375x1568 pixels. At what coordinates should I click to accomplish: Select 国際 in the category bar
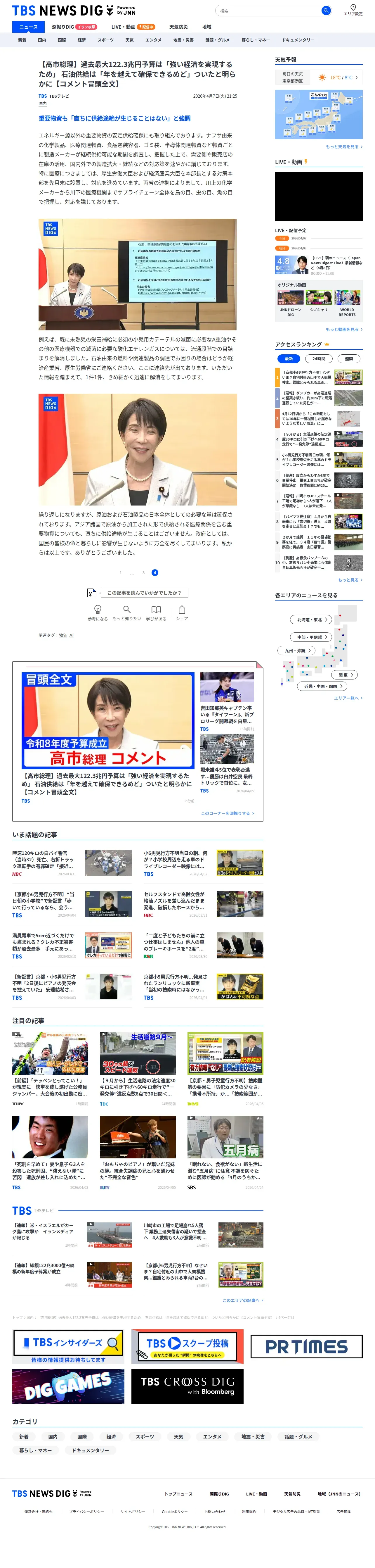[x=62, y=40]
